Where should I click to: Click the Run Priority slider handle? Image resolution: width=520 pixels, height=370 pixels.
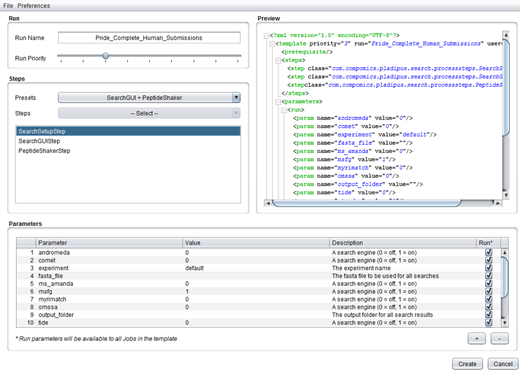105,56
